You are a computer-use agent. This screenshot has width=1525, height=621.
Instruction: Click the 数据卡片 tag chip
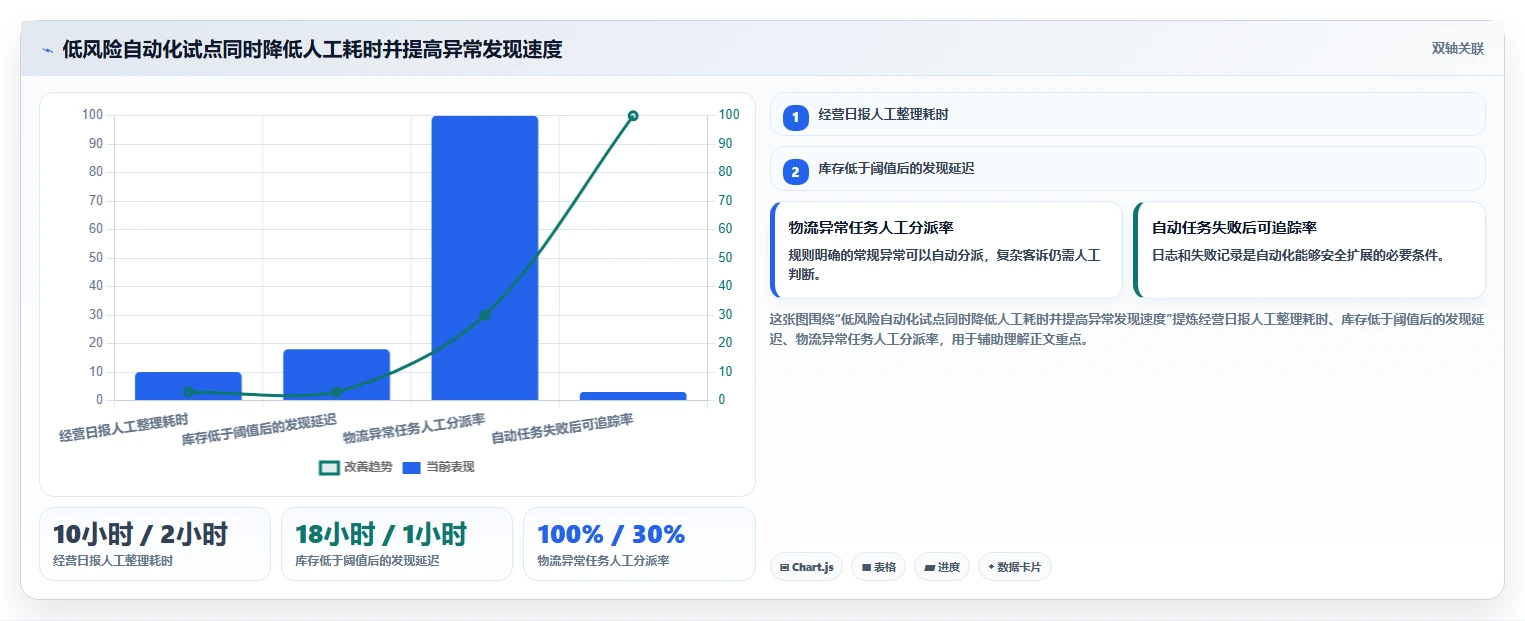1015,567
